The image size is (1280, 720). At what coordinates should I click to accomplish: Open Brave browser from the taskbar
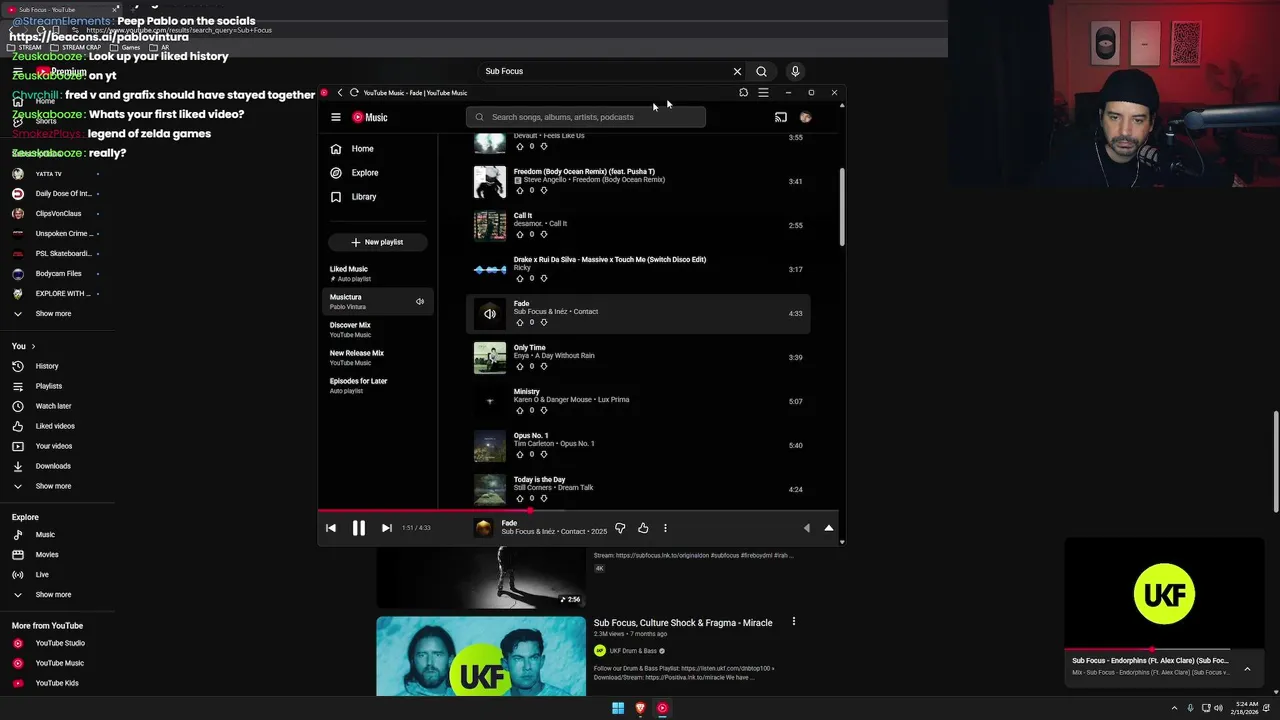[640, 708]
